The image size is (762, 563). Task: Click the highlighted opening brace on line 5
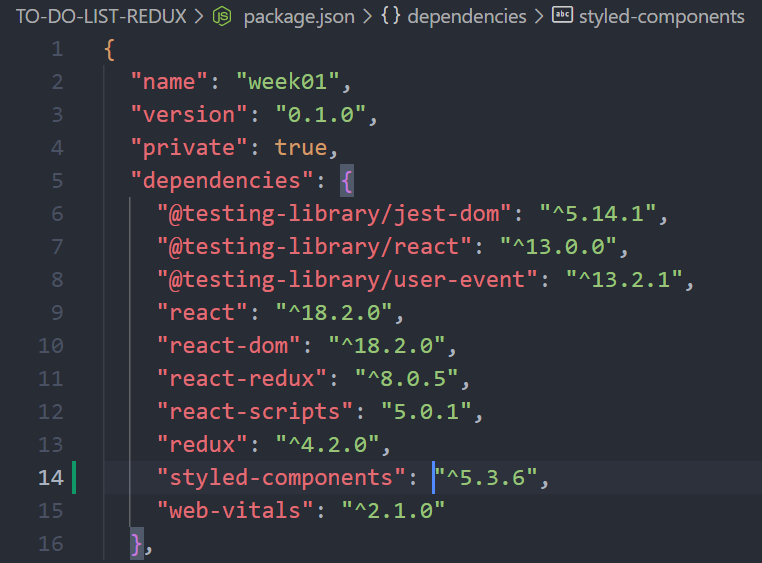pos(347,181)
